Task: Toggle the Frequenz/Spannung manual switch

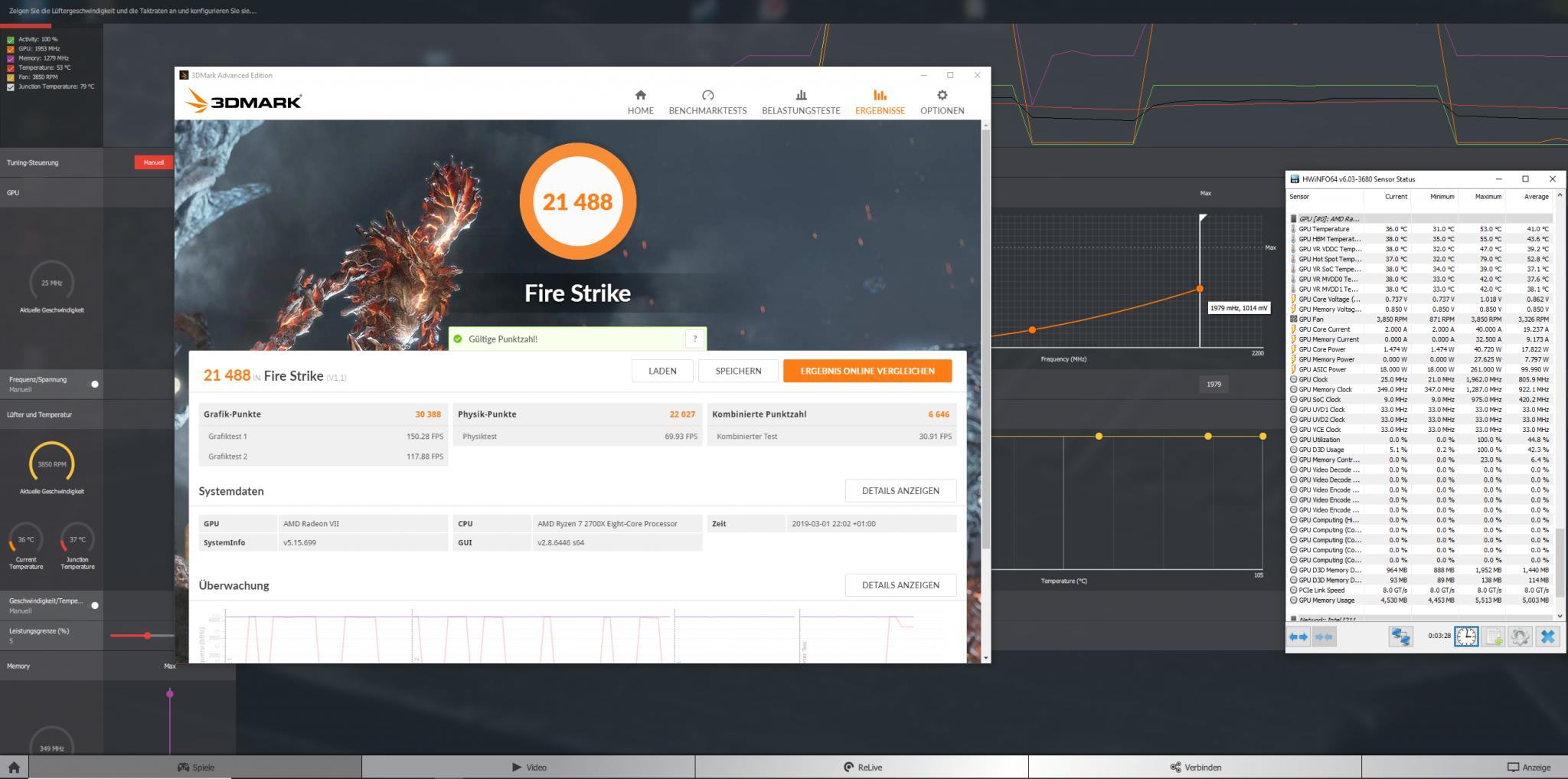Action: pyautogui.click(x=95, y=384)
